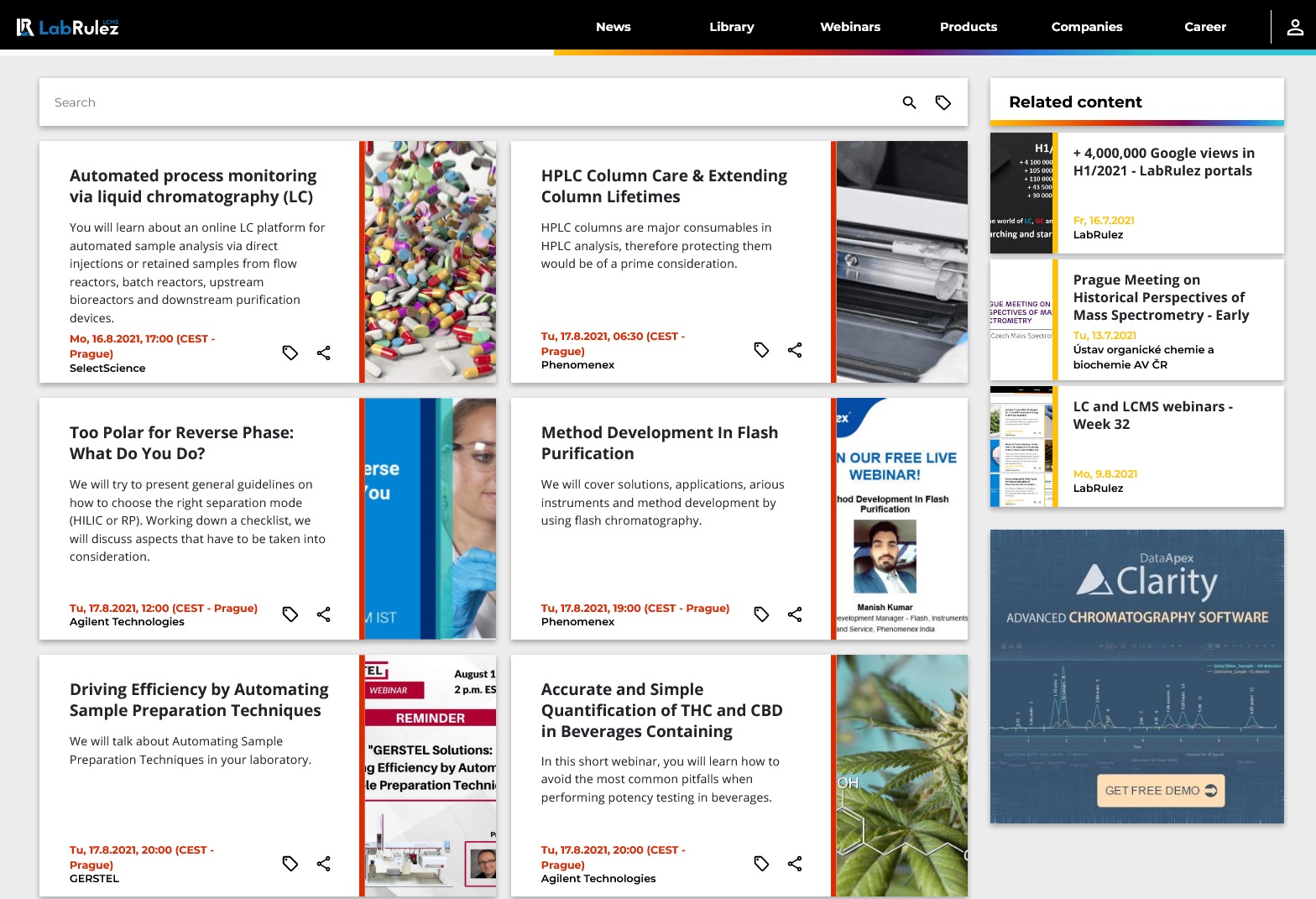Click date 'Tu, 17.8.2021, 19:00 (CEST - Prague)'
1316x899 pixels.
tap(635, 609)
